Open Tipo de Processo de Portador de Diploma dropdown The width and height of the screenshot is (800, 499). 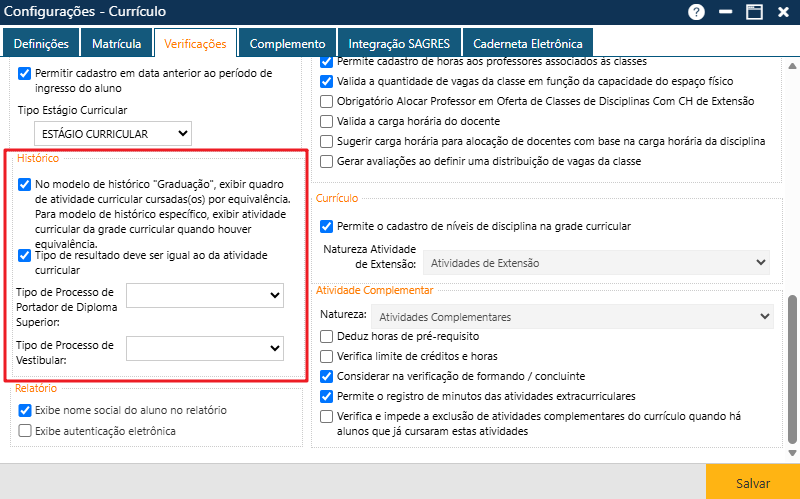(205, 295)
